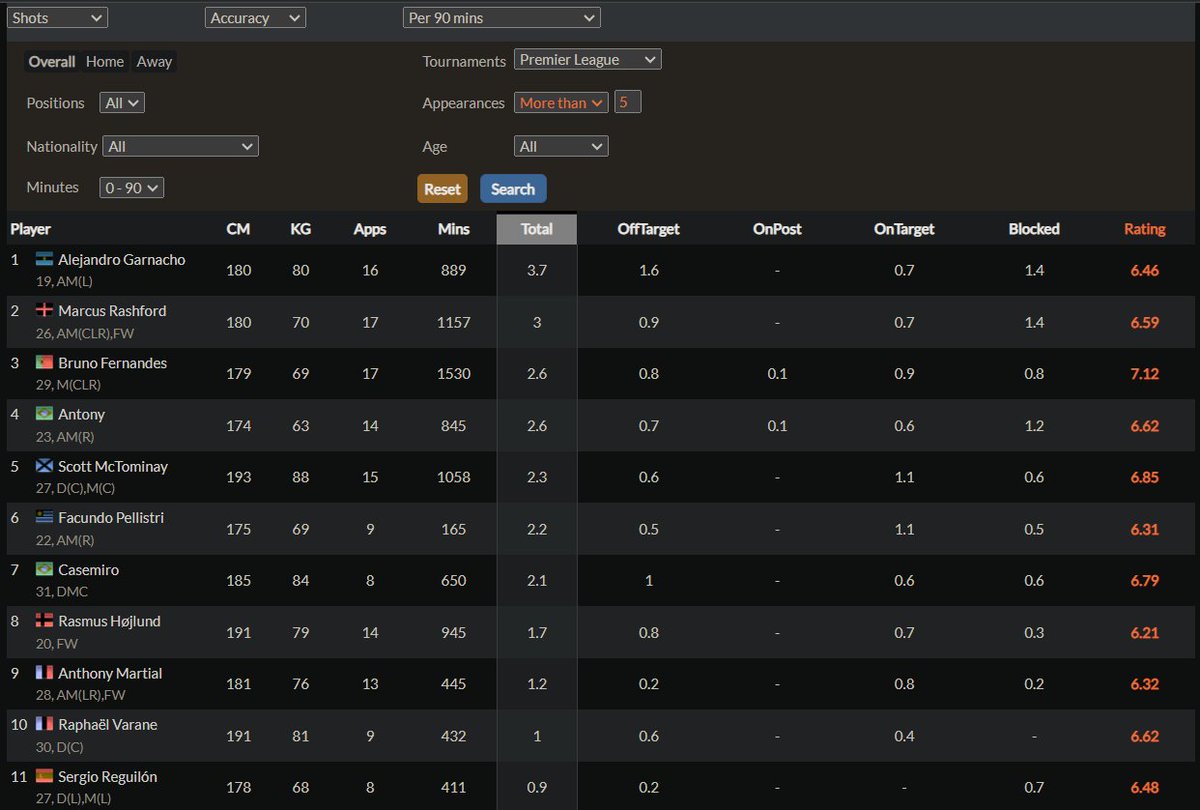
Task: Click France flag icon beside Martial
Action: [x=44, y=673]
